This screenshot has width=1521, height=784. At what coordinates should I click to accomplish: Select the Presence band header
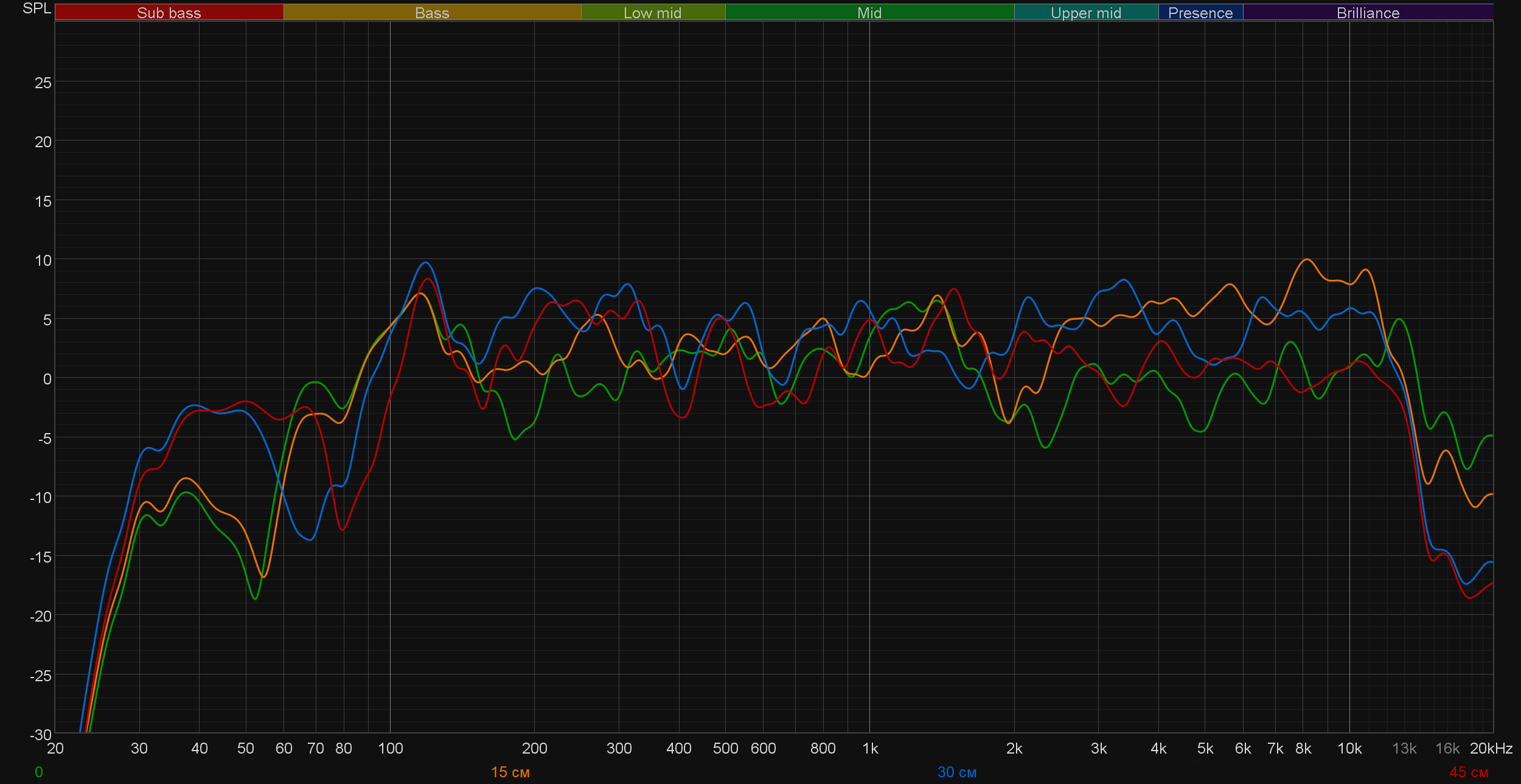(1200, 13)
